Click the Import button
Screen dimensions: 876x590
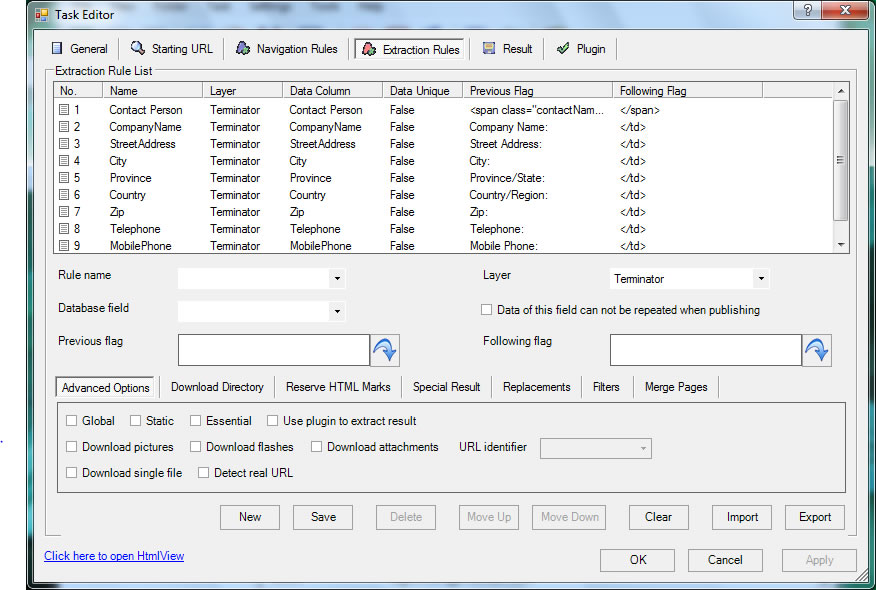pos(742,517)
